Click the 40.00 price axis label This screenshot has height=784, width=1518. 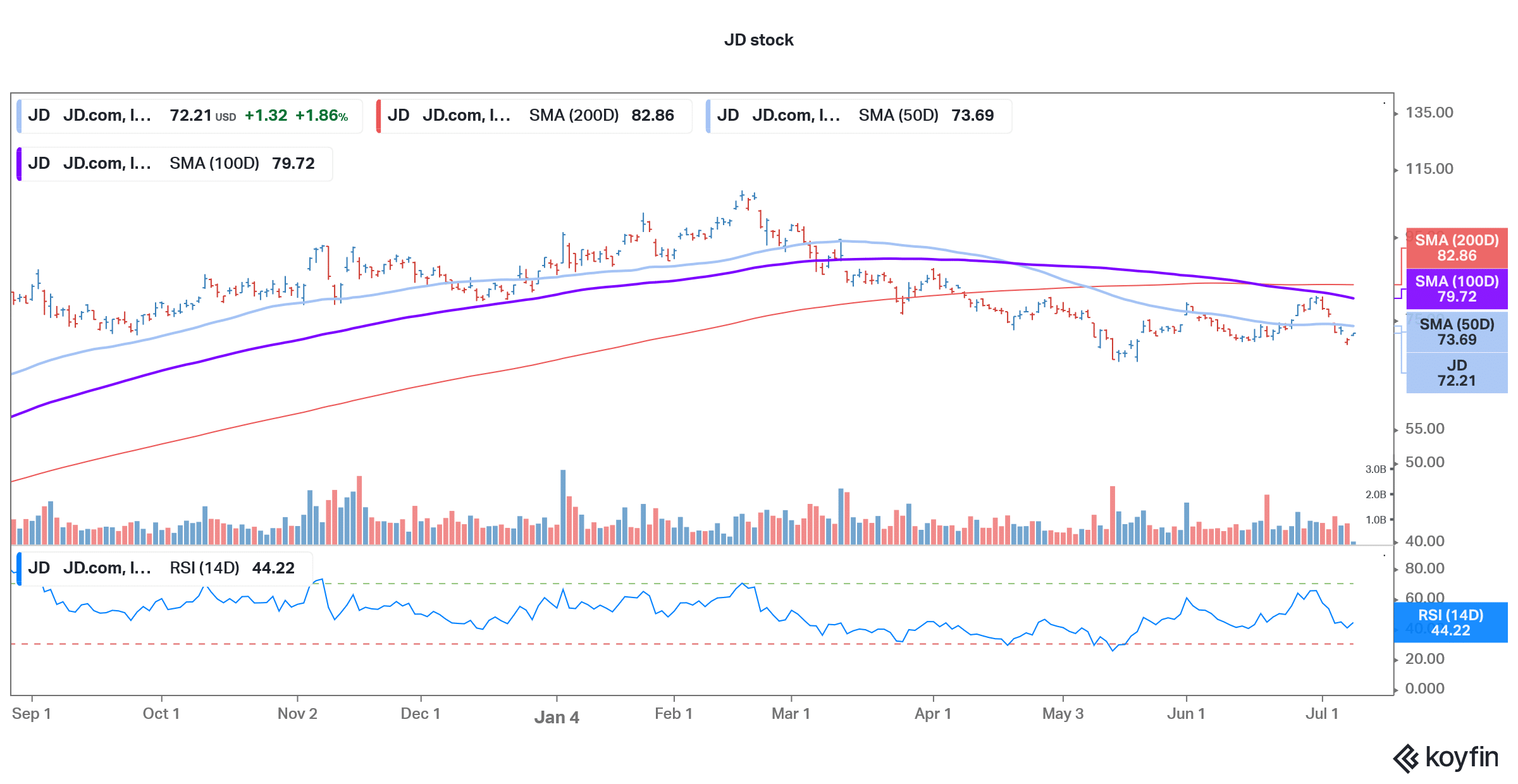point(1424,541)
